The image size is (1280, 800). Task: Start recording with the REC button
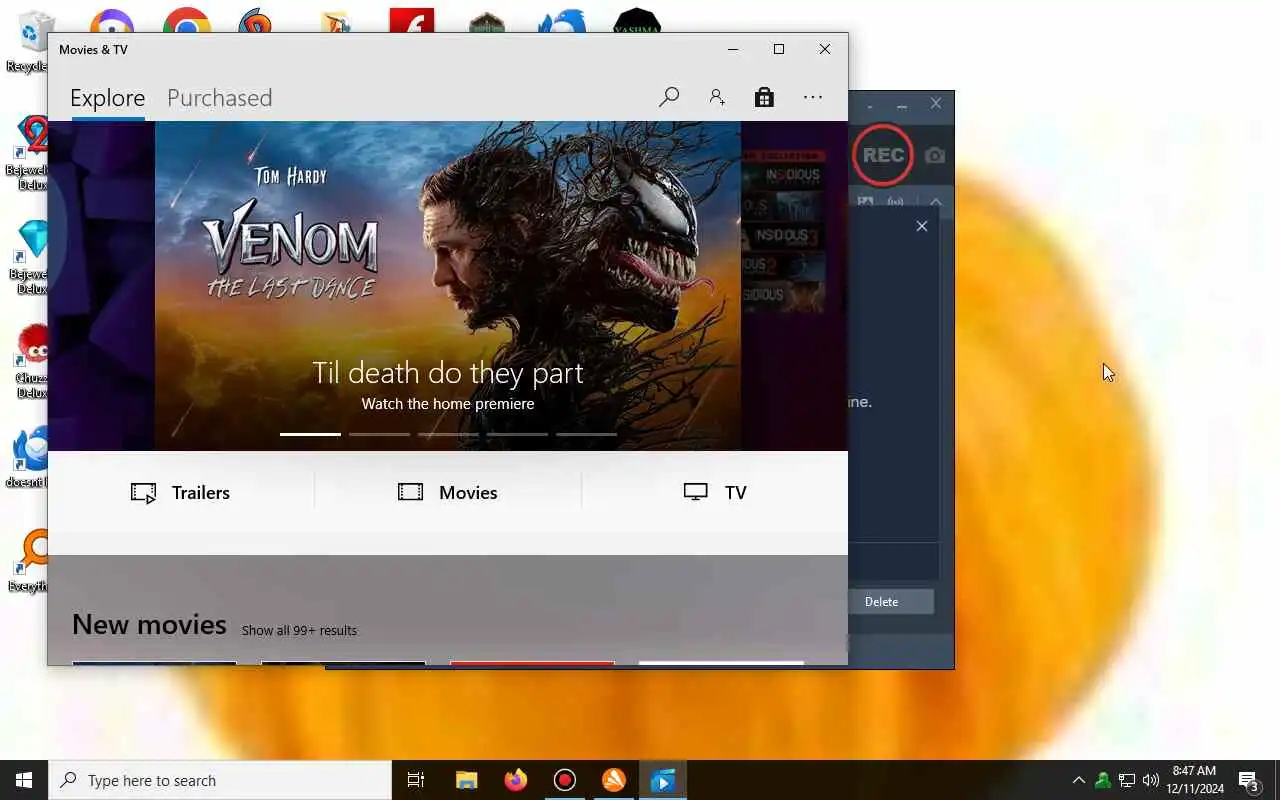click(883, 155)
